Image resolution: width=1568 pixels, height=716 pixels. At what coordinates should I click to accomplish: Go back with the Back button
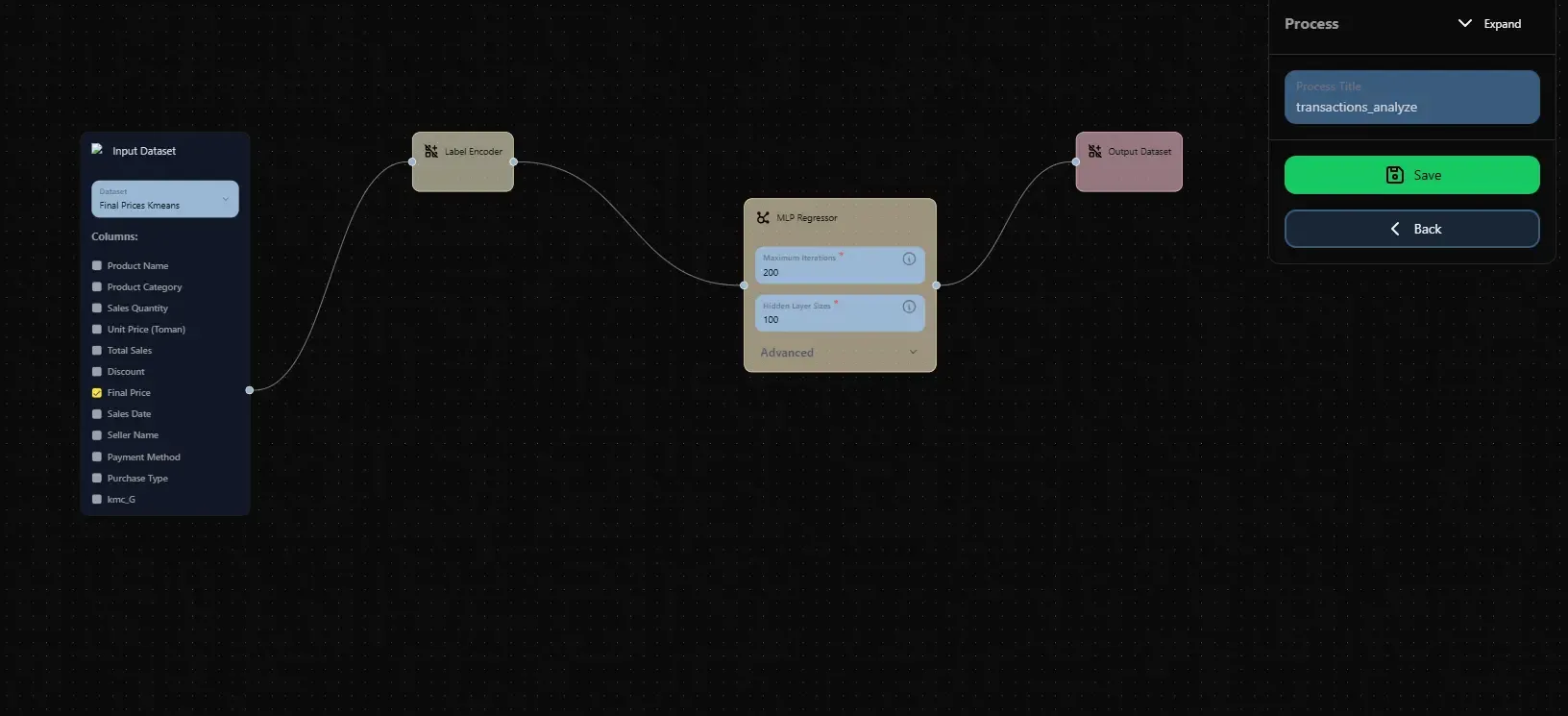coord(1411,229)
